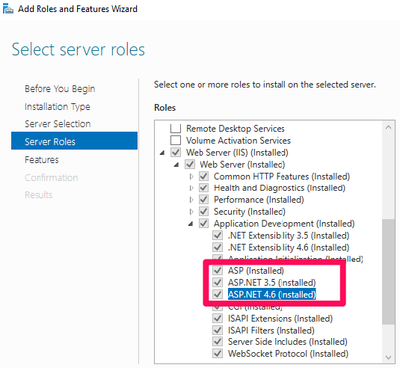Select the ASP (Installed) label
Image resolution: width=400 pixels, height=368 pixels.
click(x=256, y=270)
